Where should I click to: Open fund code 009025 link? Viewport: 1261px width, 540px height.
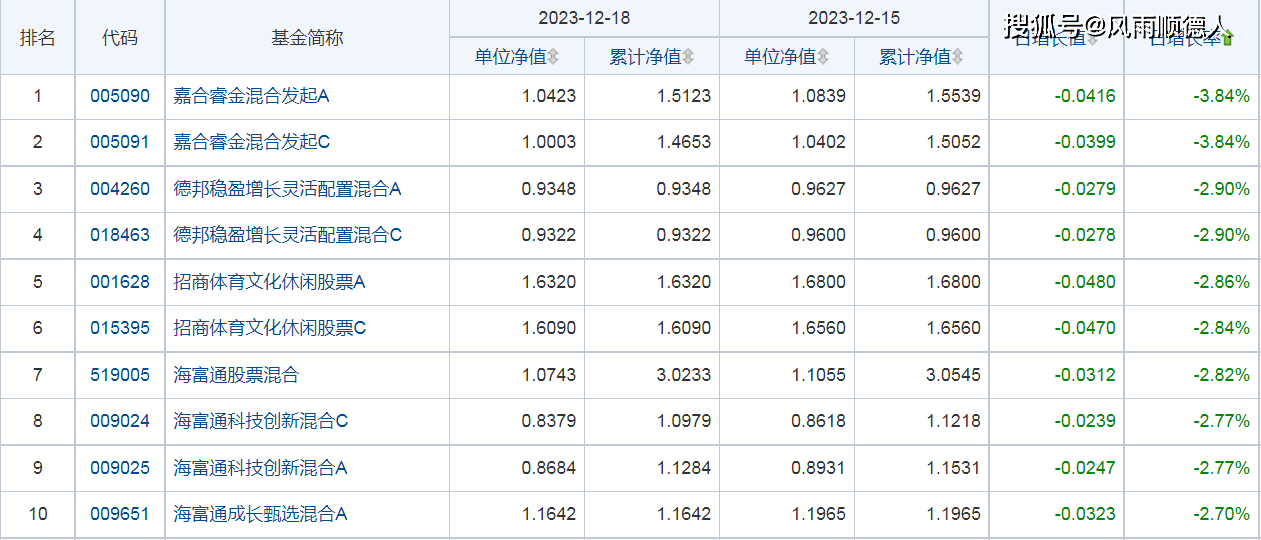point(120,468)
